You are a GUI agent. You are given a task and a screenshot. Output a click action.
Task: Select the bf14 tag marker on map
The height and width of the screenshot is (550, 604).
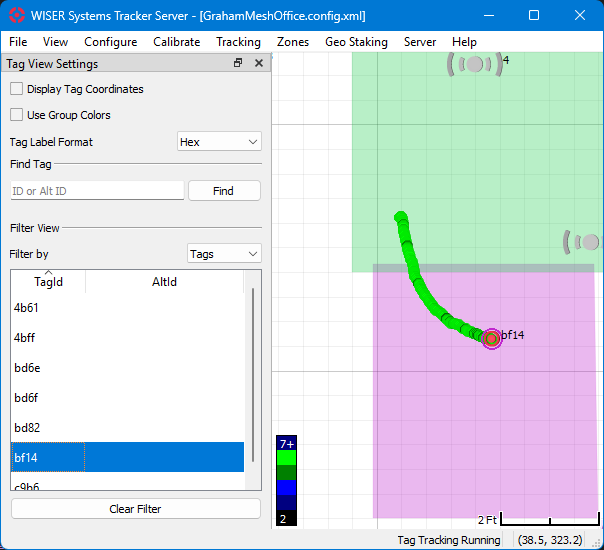[491, 339]
